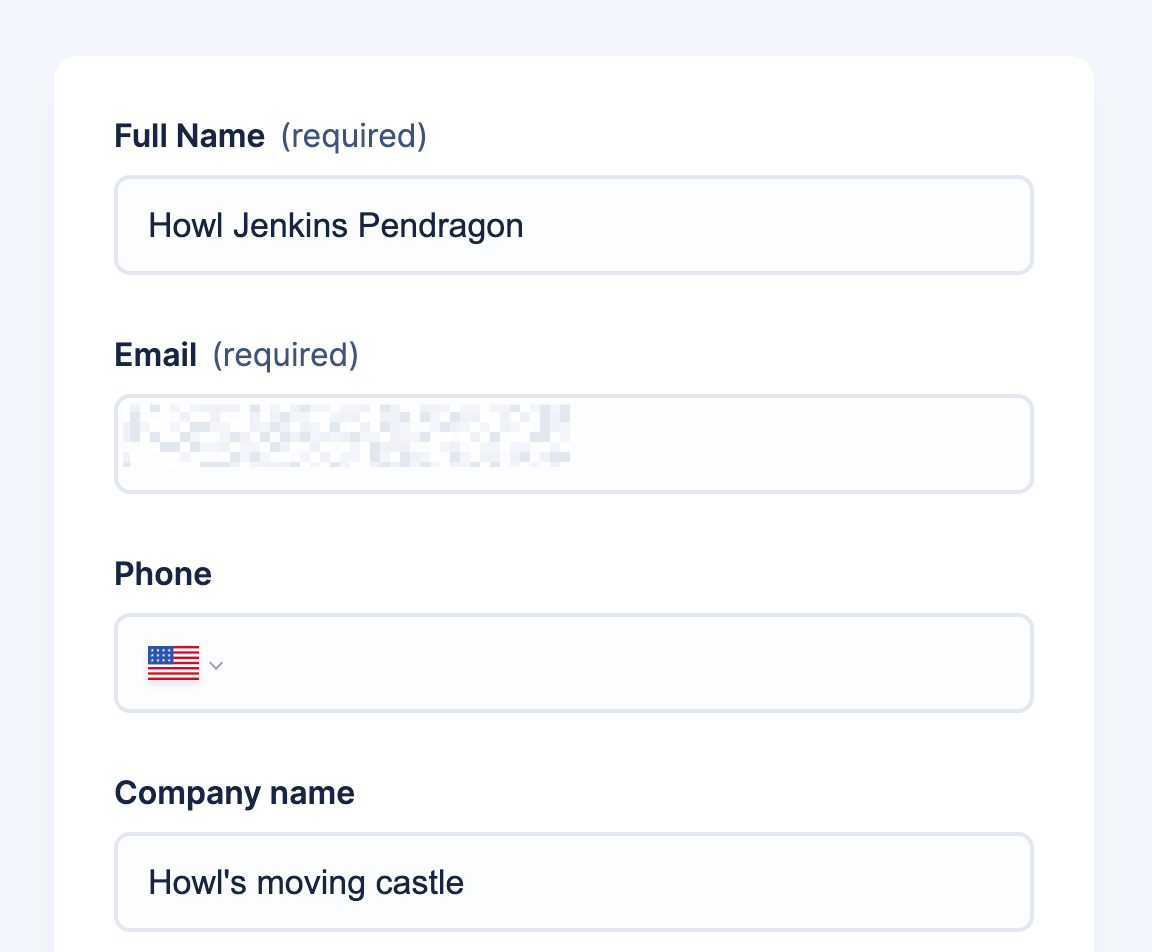Click the empty phone number entry area

[620, 663]
